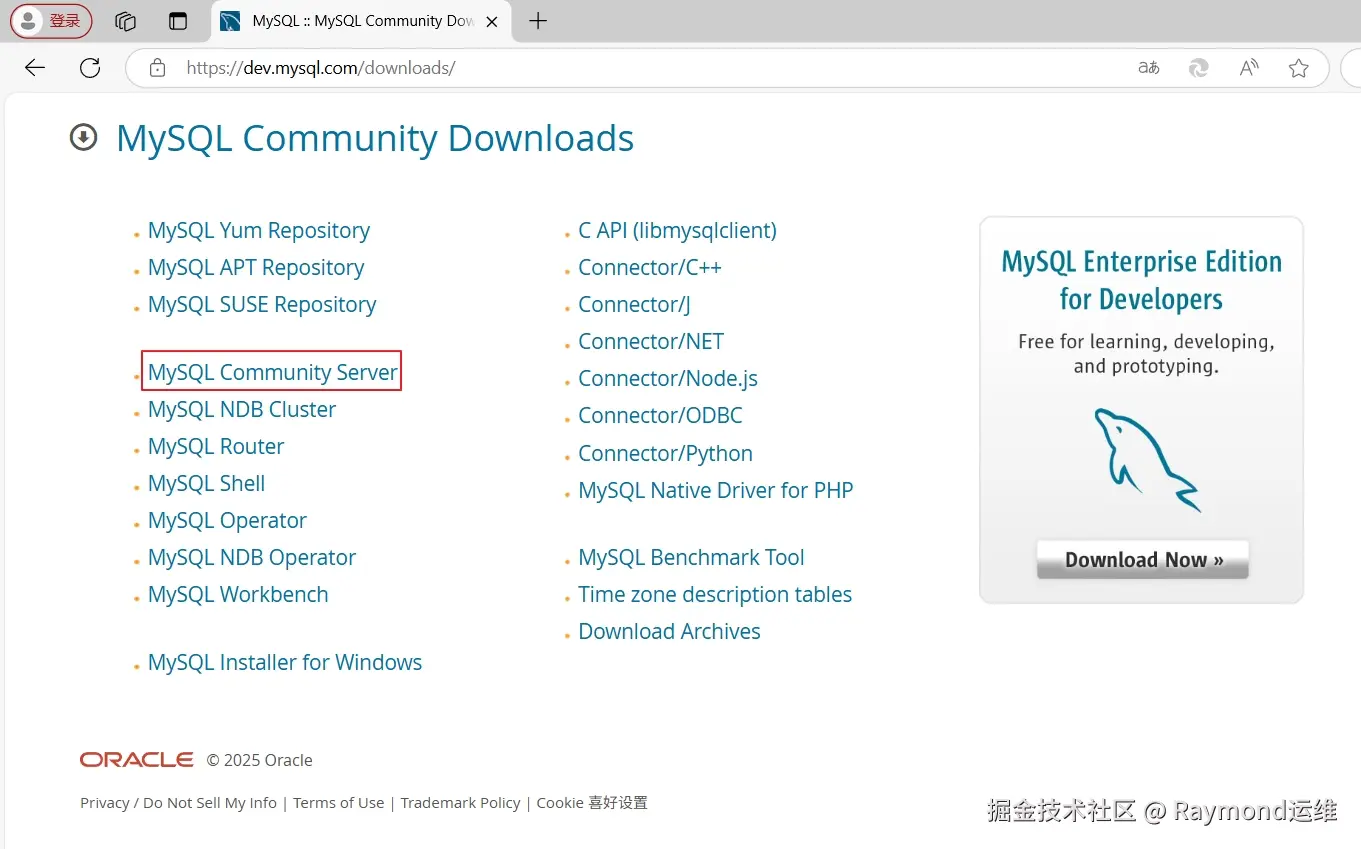This screenshot has height=849, width=1361.
Task: Open the read aloud icon
Action: tap(1249, 68)
